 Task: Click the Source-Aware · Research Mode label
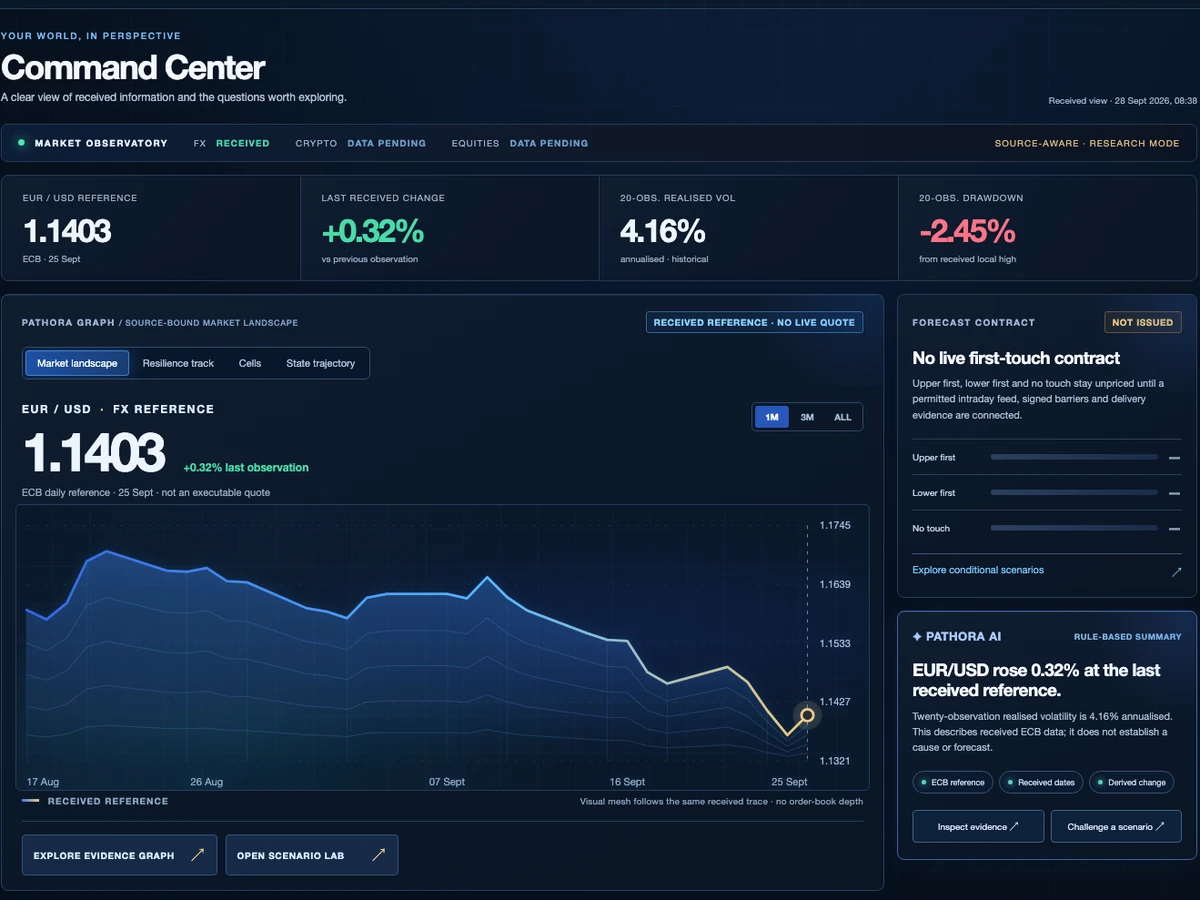click(1087, 143)
